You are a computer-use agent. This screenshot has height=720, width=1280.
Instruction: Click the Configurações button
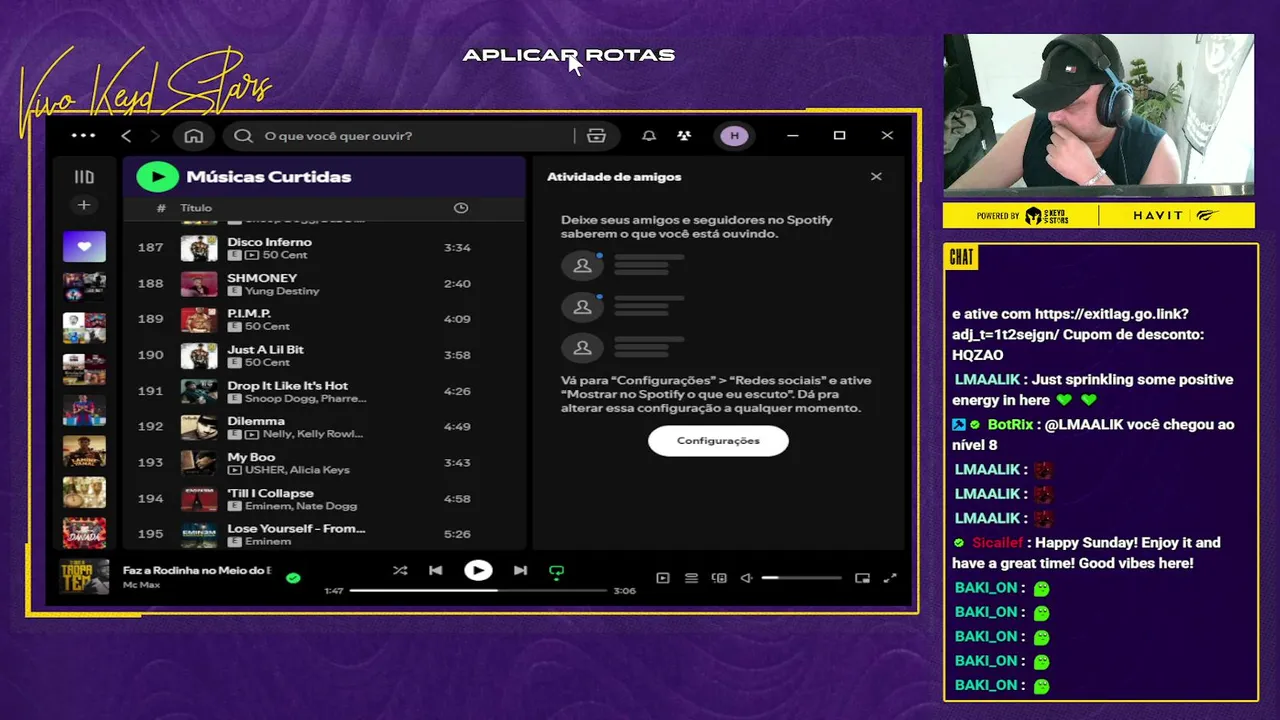tap(718, 441)
